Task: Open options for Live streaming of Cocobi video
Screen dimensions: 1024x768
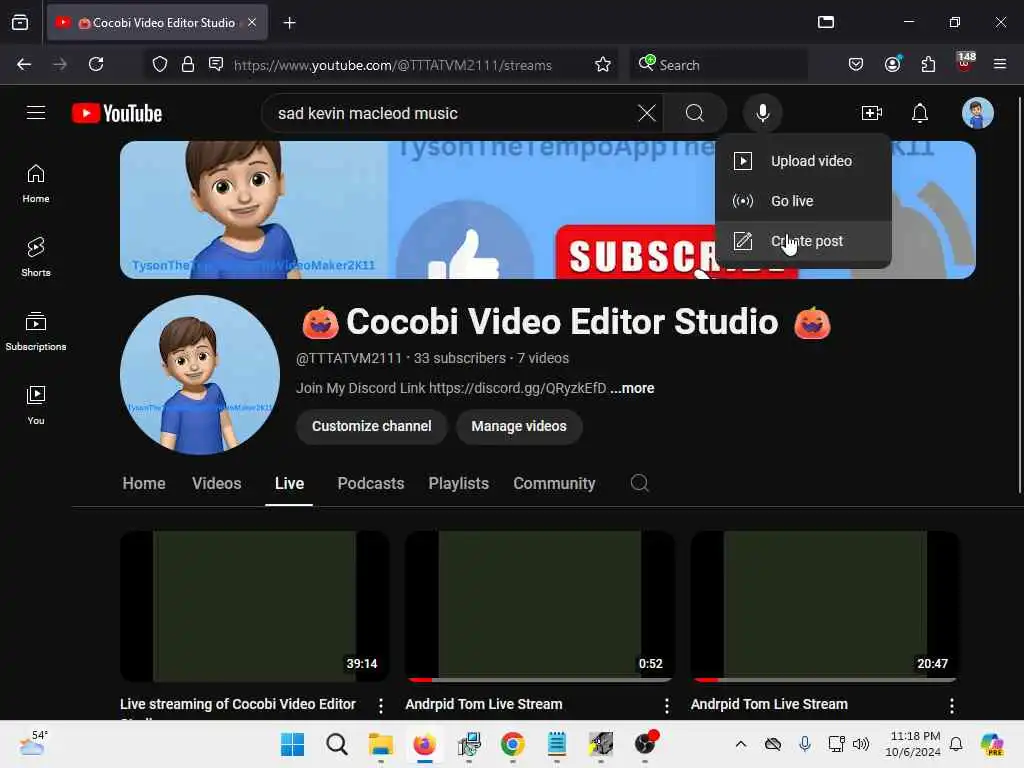Action: pyautogui.click(x=381, y=705)
